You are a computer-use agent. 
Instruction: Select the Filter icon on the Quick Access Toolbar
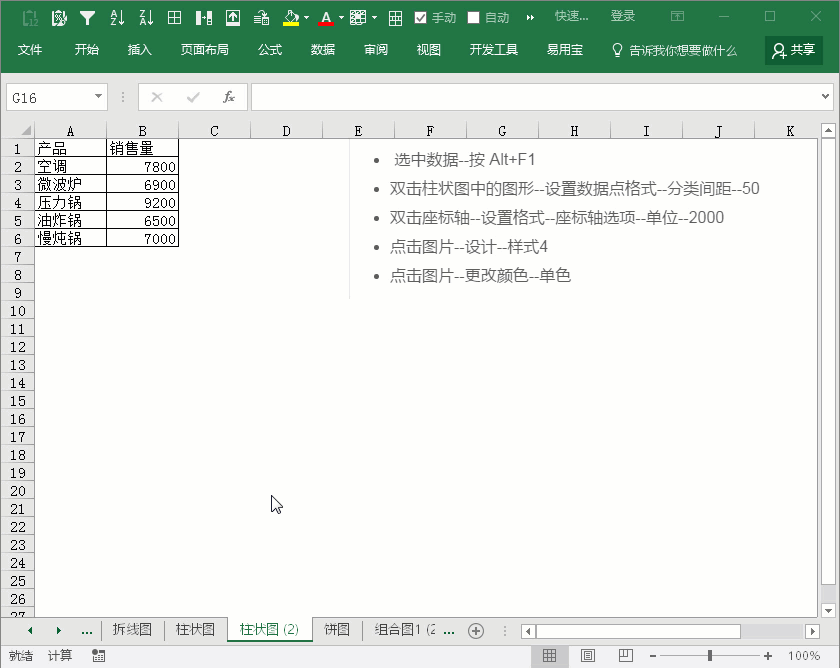point(88,15)
